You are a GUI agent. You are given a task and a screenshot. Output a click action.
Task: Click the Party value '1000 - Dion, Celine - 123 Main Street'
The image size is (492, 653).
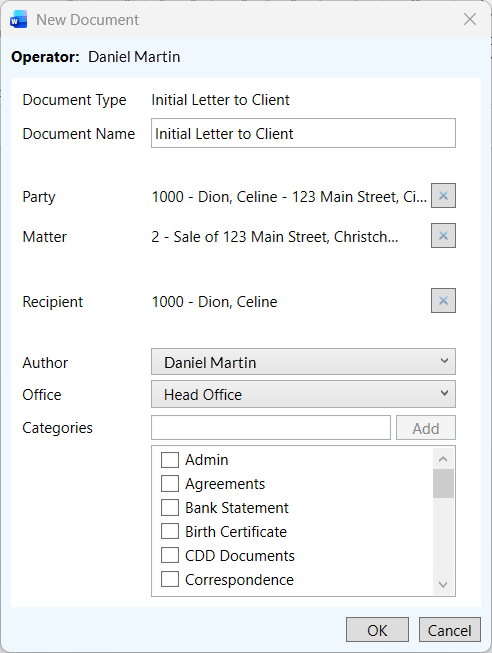(289, 197)
